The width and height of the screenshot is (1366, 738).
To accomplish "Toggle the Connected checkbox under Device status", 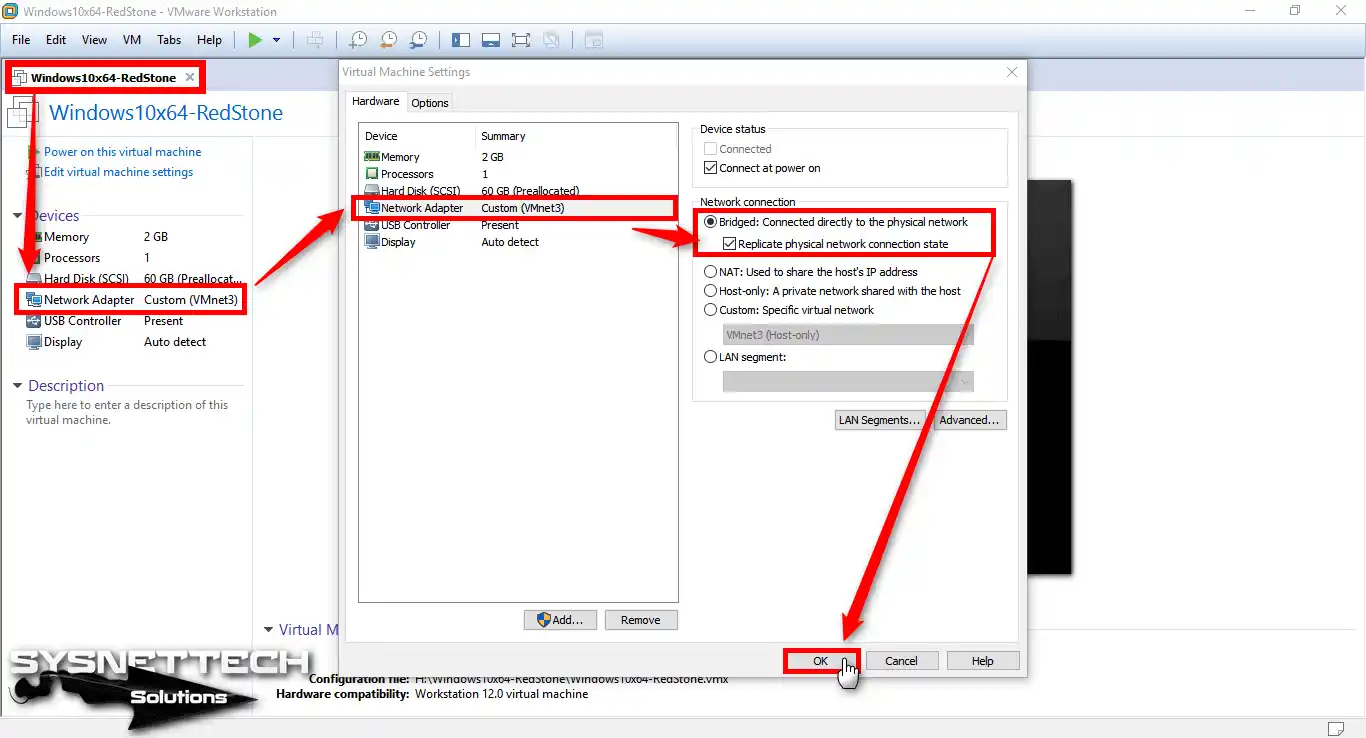I will coord(711,149).
